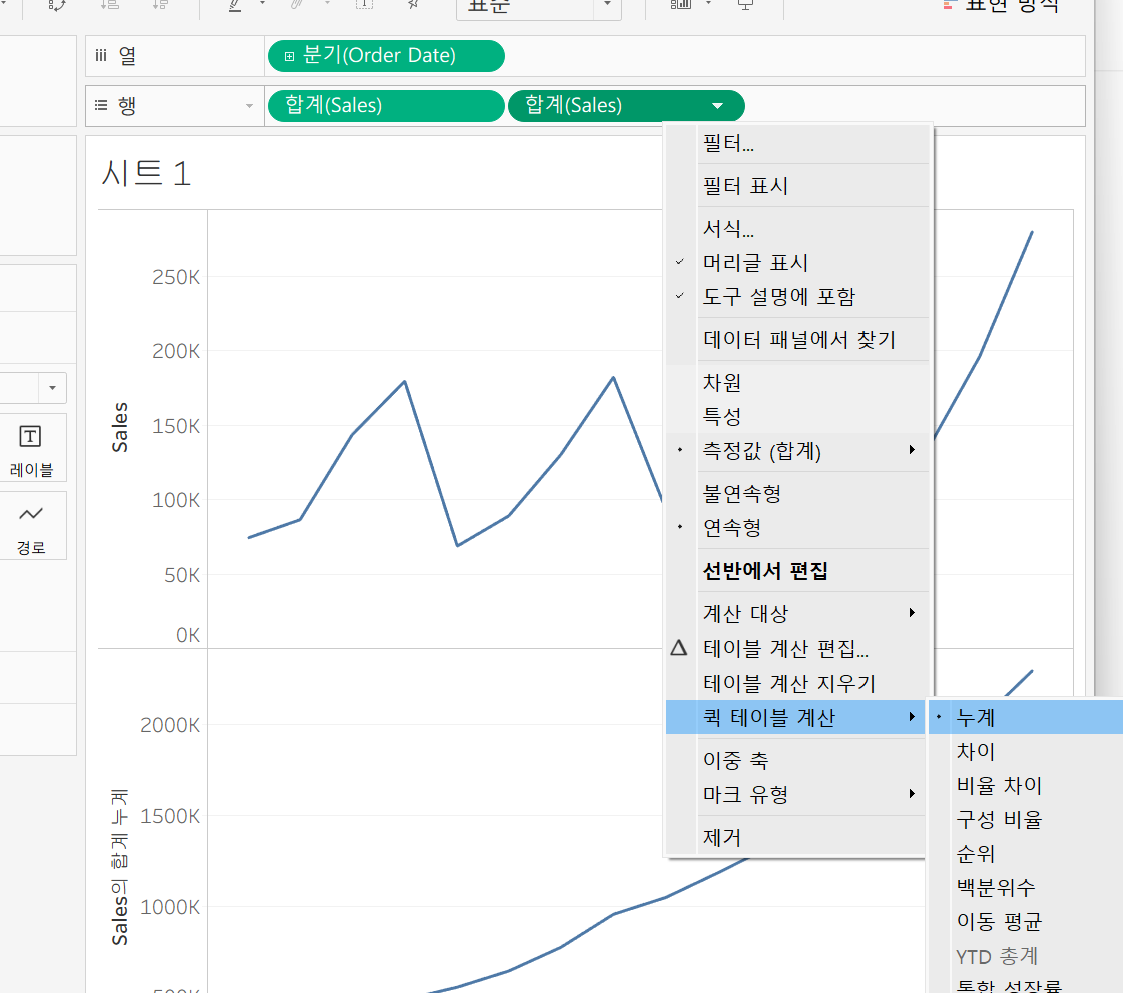Select 누계 quick table calculation
1123x993 pixels.
1026,717
